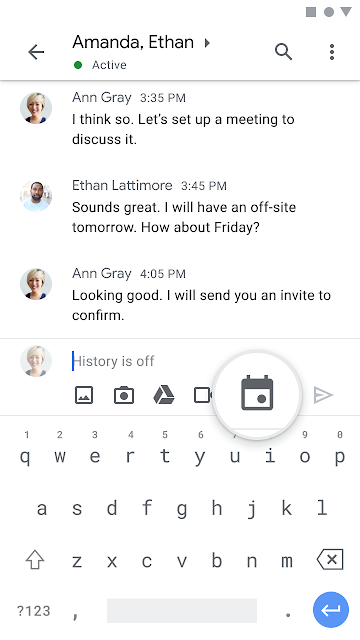Tap the letter q key
The height and width of the screenshot is (640, 360).
click(25, 457)
